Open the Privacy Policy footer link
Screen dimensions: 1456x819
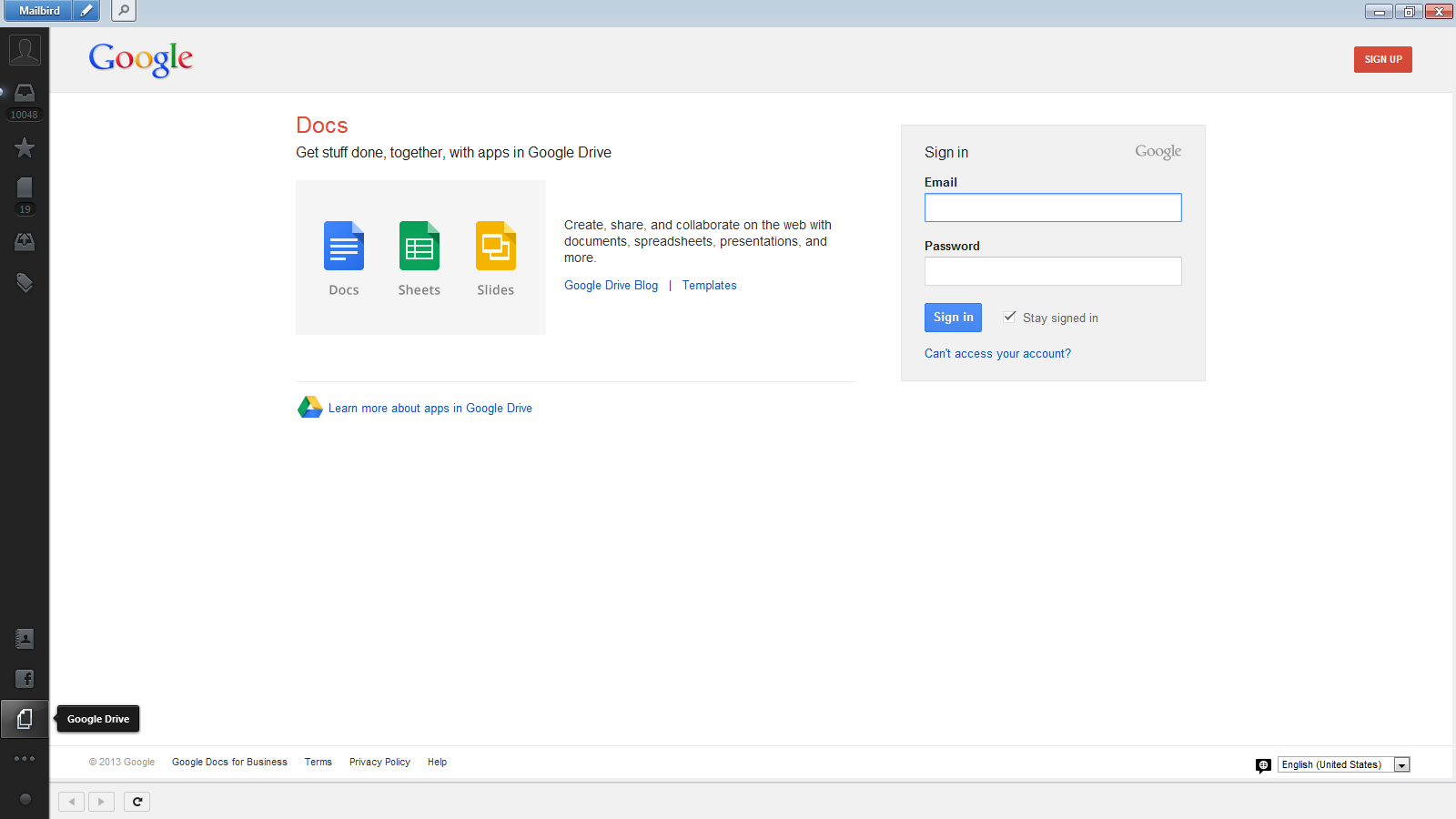pos(379,763)
